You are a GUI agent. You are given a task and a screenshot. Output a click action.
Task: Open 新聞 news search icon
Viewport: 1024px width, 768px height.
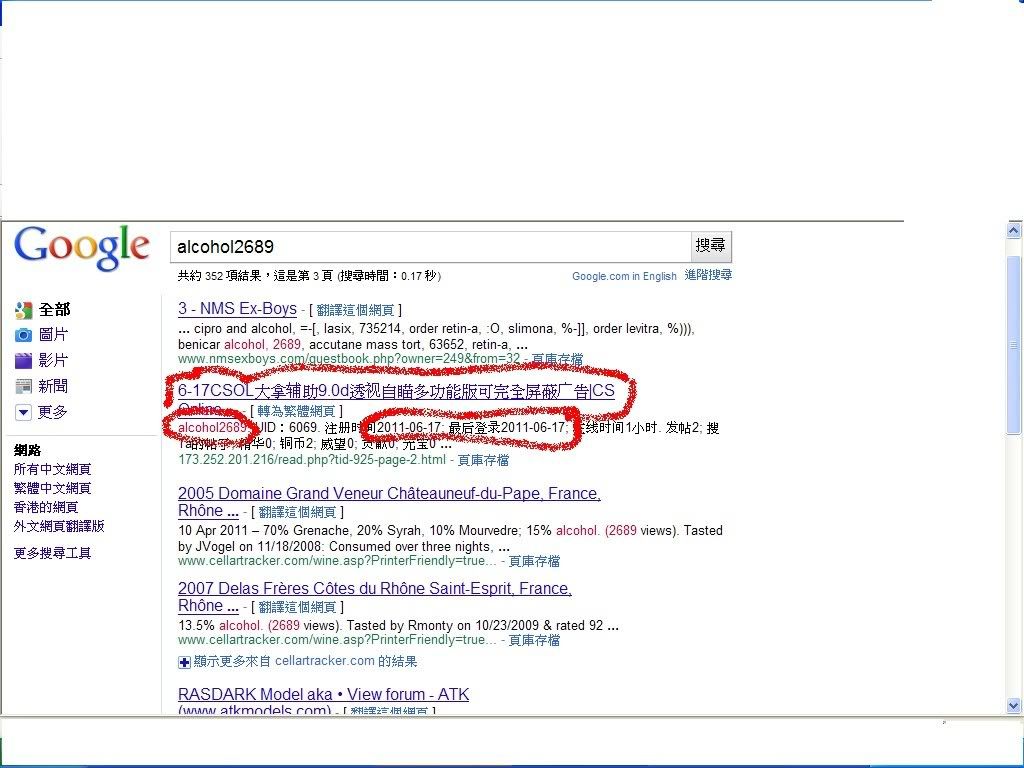(x=24, y=387)
